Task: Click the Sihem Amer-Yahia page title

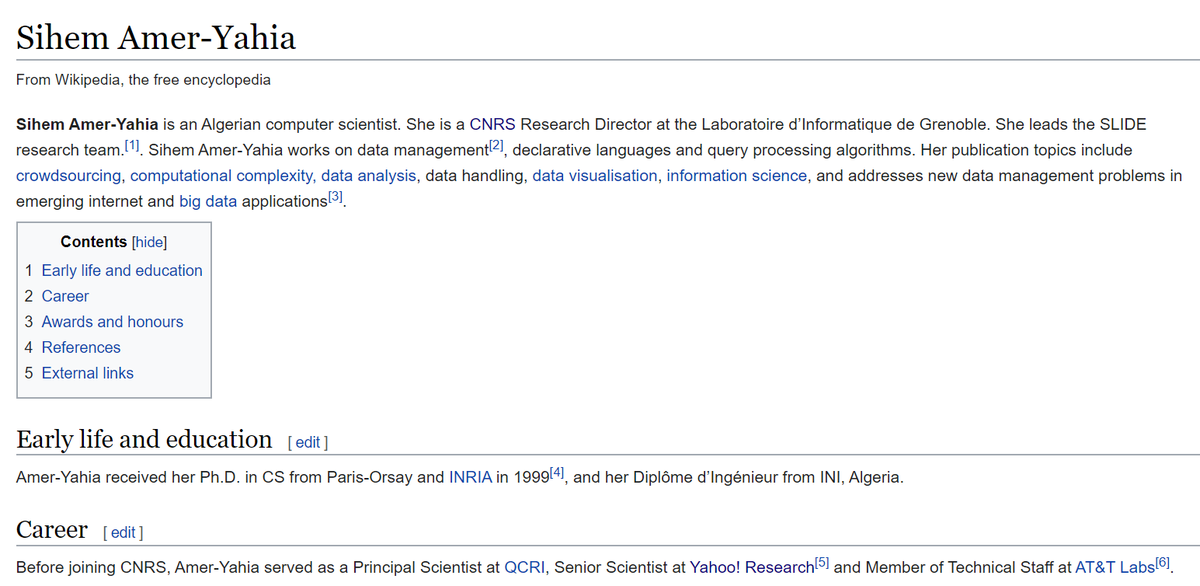Action: pyautogui.click(x=156, y=38)
